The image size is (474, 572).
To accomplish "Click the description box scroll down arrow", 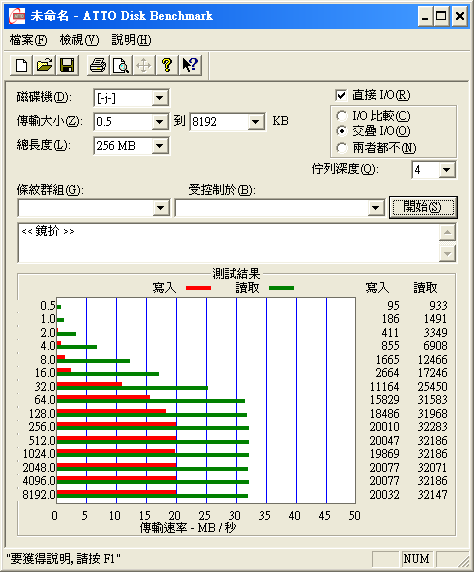I will [447, 254].
